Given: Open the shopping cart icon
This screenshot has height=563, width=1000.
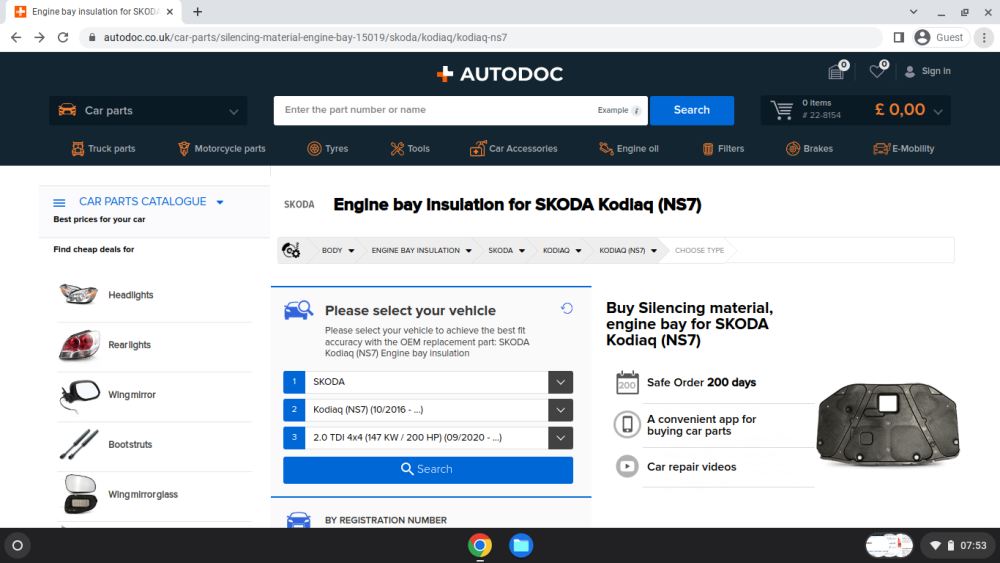Looking at the screenshot, I should pos(782,110).
